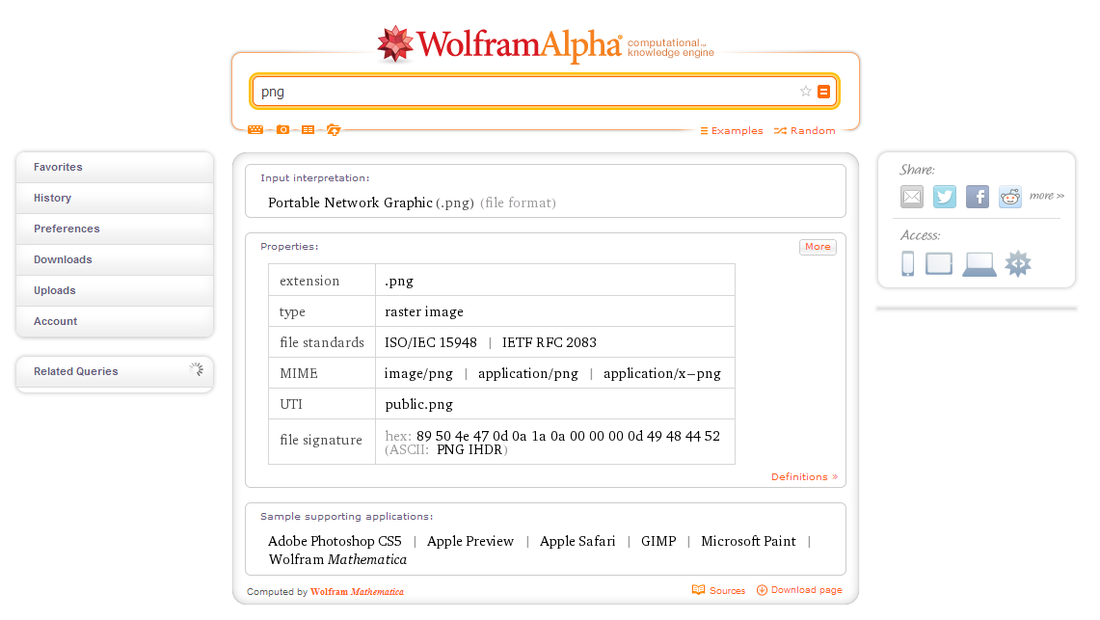The image size is (1100, 620).
Task: Open the widget gear access icon
Action: 1018,264
